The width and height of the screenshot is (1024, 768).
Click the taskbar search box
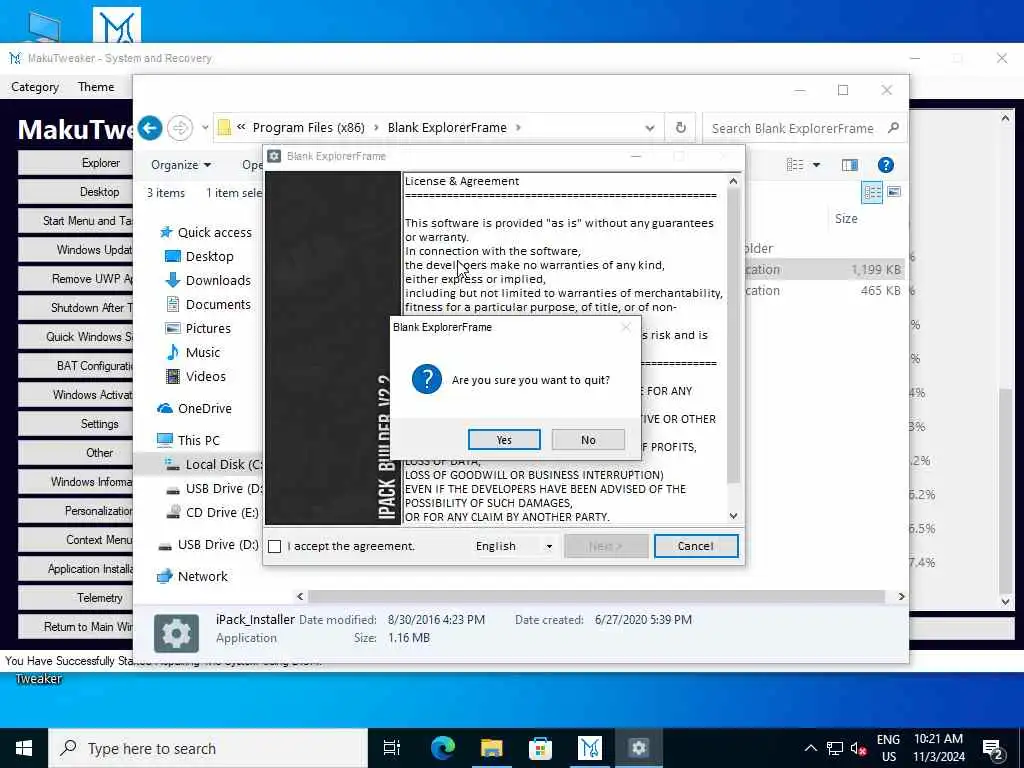click(208, 748)
